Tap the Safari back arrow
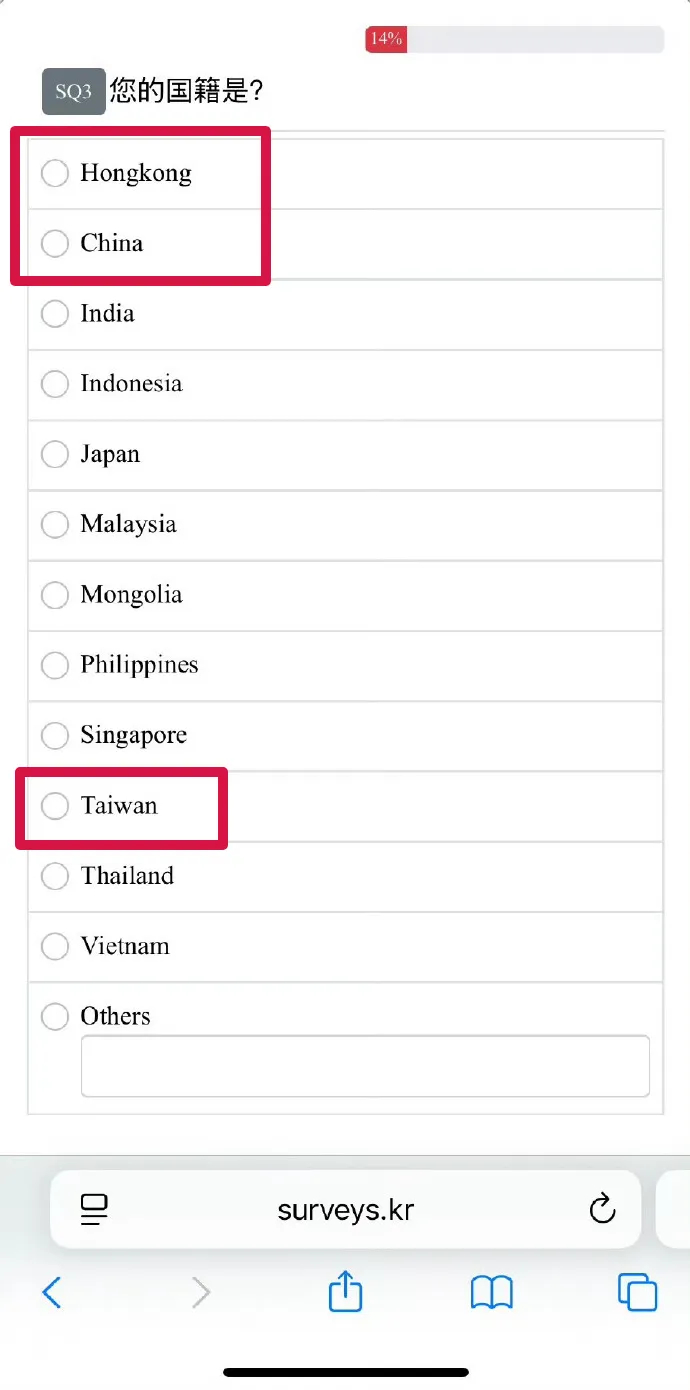Viewport: 690px width, 1390px height. tap(52, 1293)
